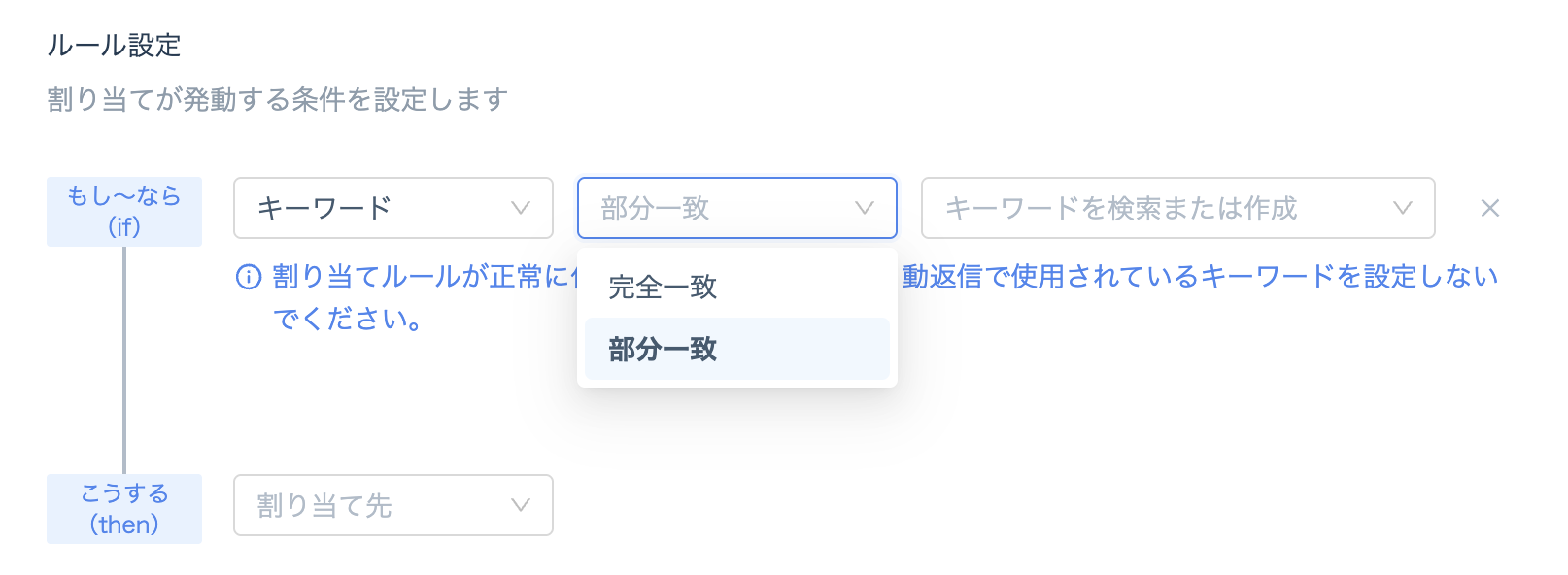Click the ルール設定 section heading
1568x575 pixels.
coord(115,46)
